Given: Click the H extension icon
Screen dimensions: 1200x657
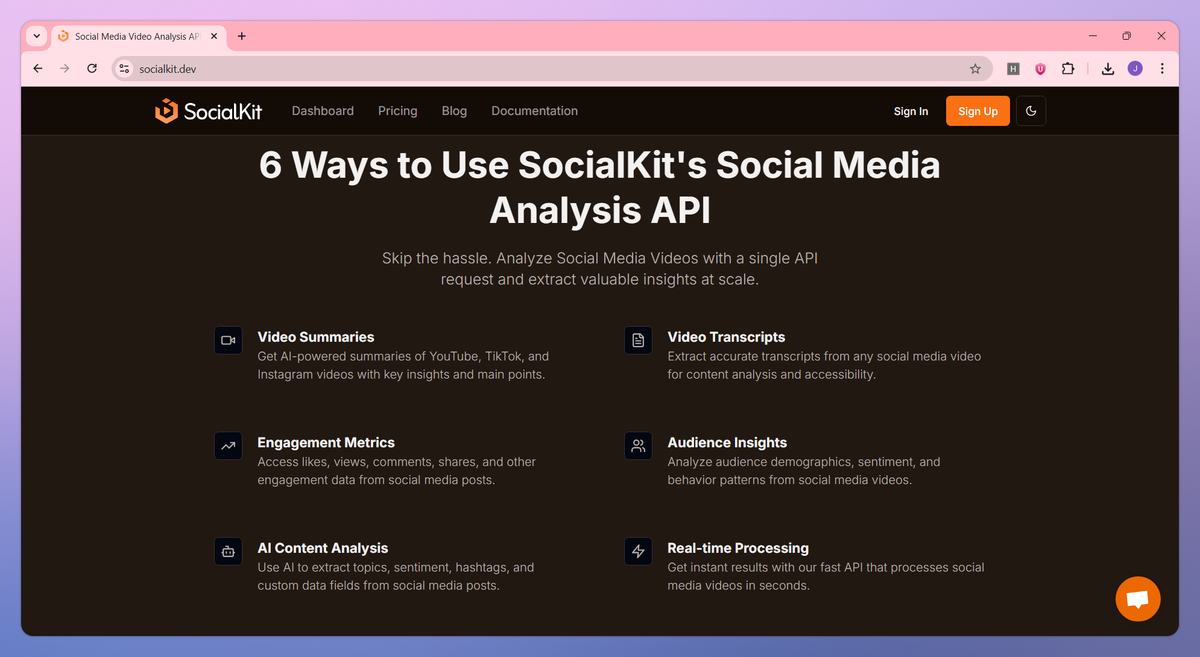Looking at the screenshot, I should (x=1013, y=69).
